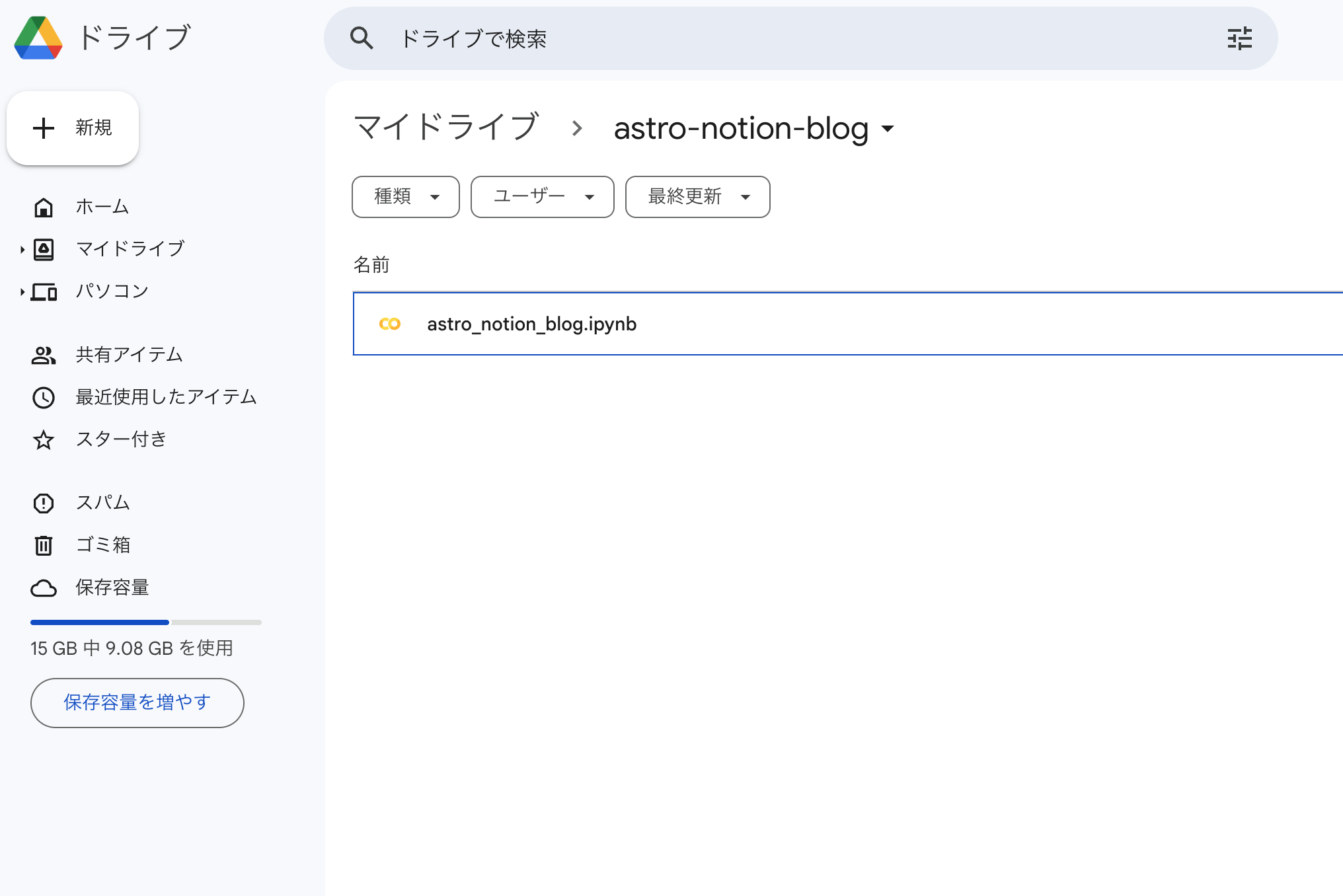Viewport: 1343px width, 896px height.
Task: Click the Colab icon of astro_notion_blog.ipynb
Action: (390, 324)
